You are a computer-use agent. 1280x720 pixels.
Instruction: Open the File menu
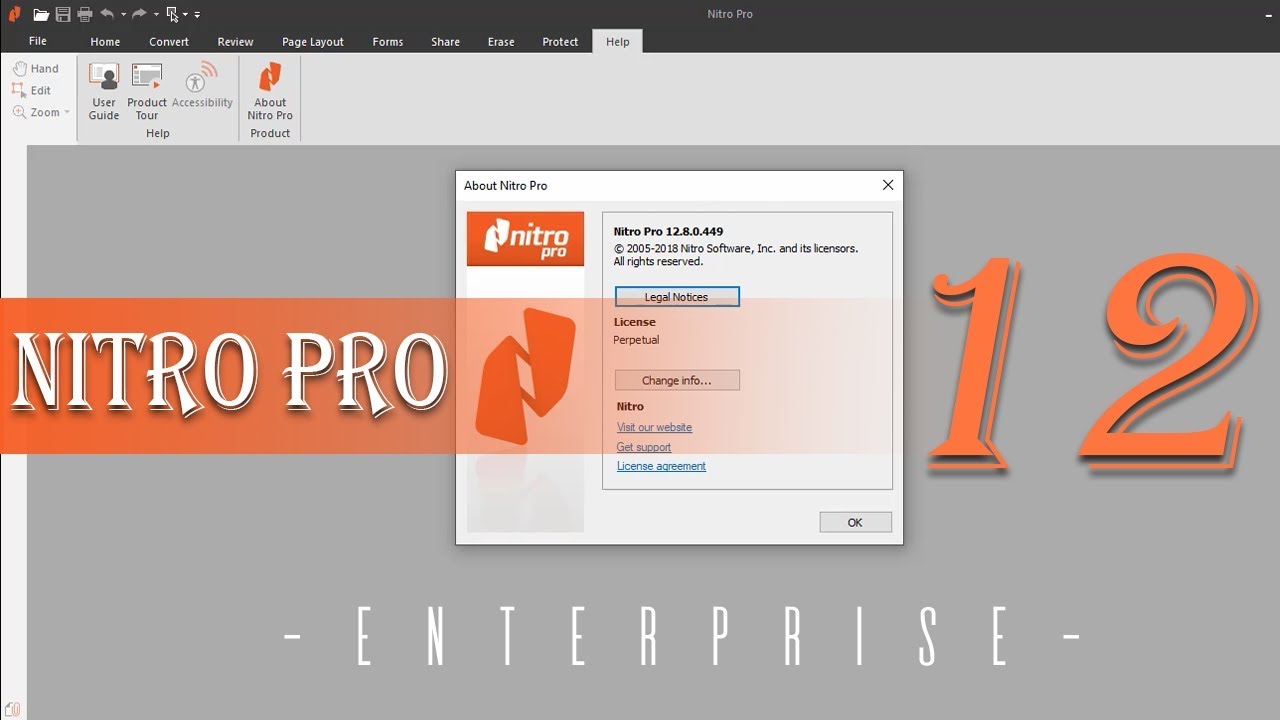pos(38,41)
